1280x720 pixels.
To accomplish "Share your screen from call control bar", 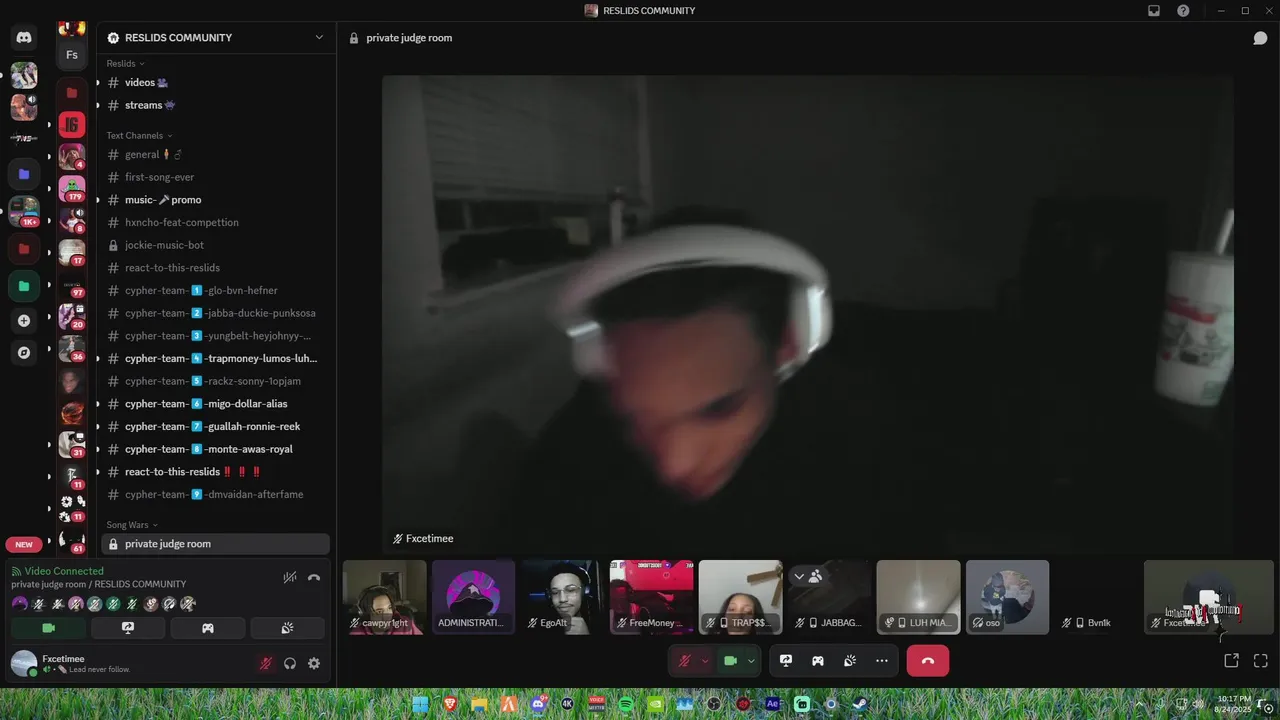I will (x=786, y=661).
